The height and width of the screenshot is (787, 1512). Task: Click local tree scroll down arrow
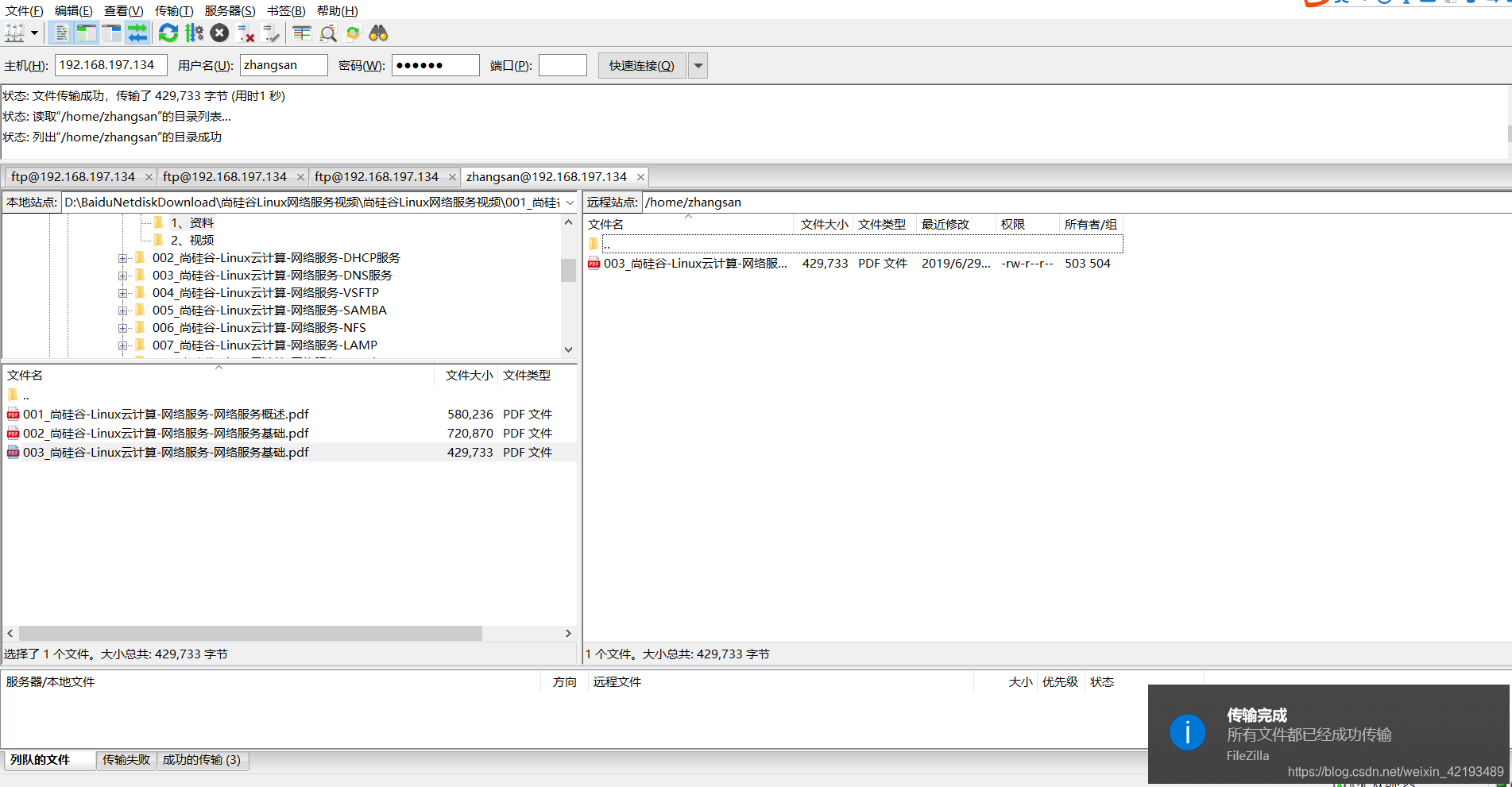point(568,349)
